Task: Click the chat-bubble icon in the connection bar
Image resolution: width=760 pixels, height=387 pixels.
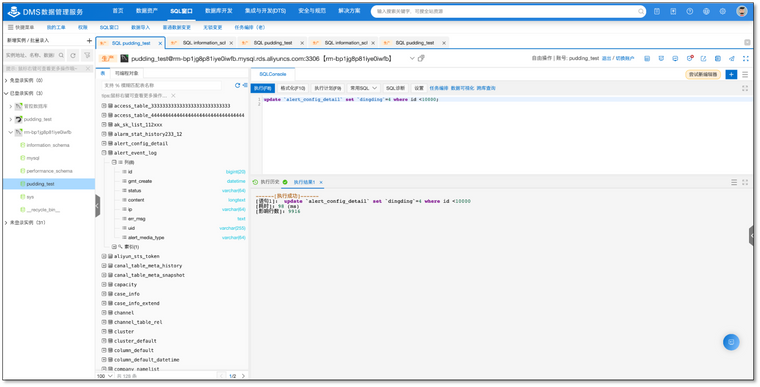Action: click(675, 58)
